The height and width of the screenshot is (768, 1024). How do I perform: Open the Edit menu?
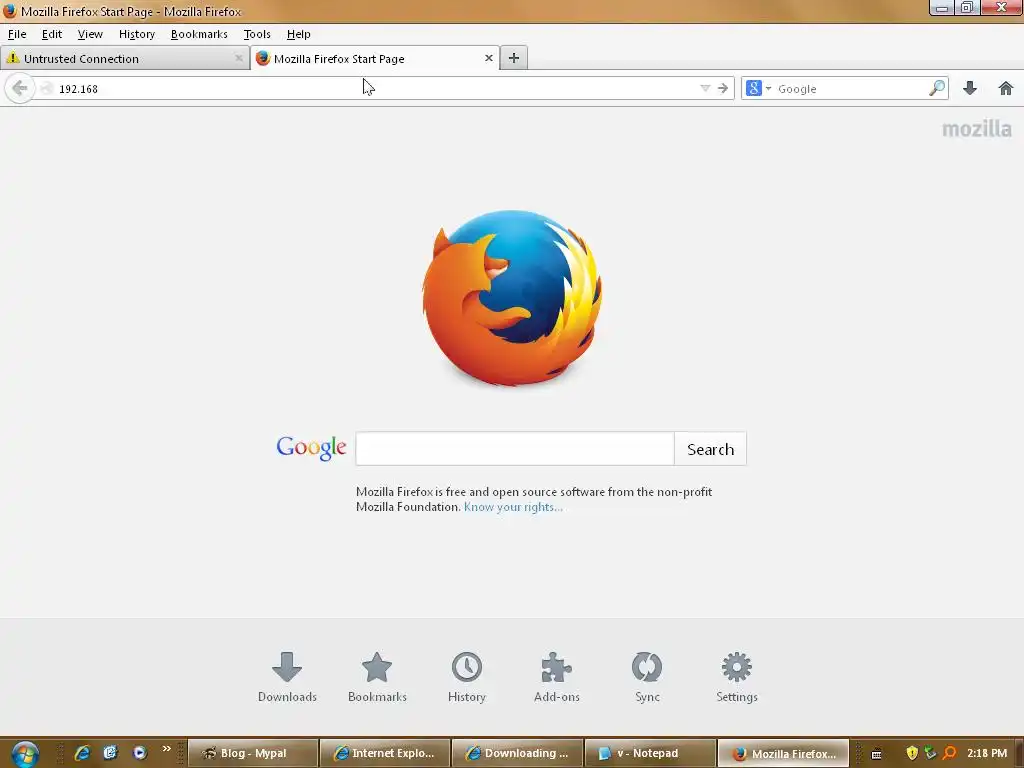tap(52, 34)
